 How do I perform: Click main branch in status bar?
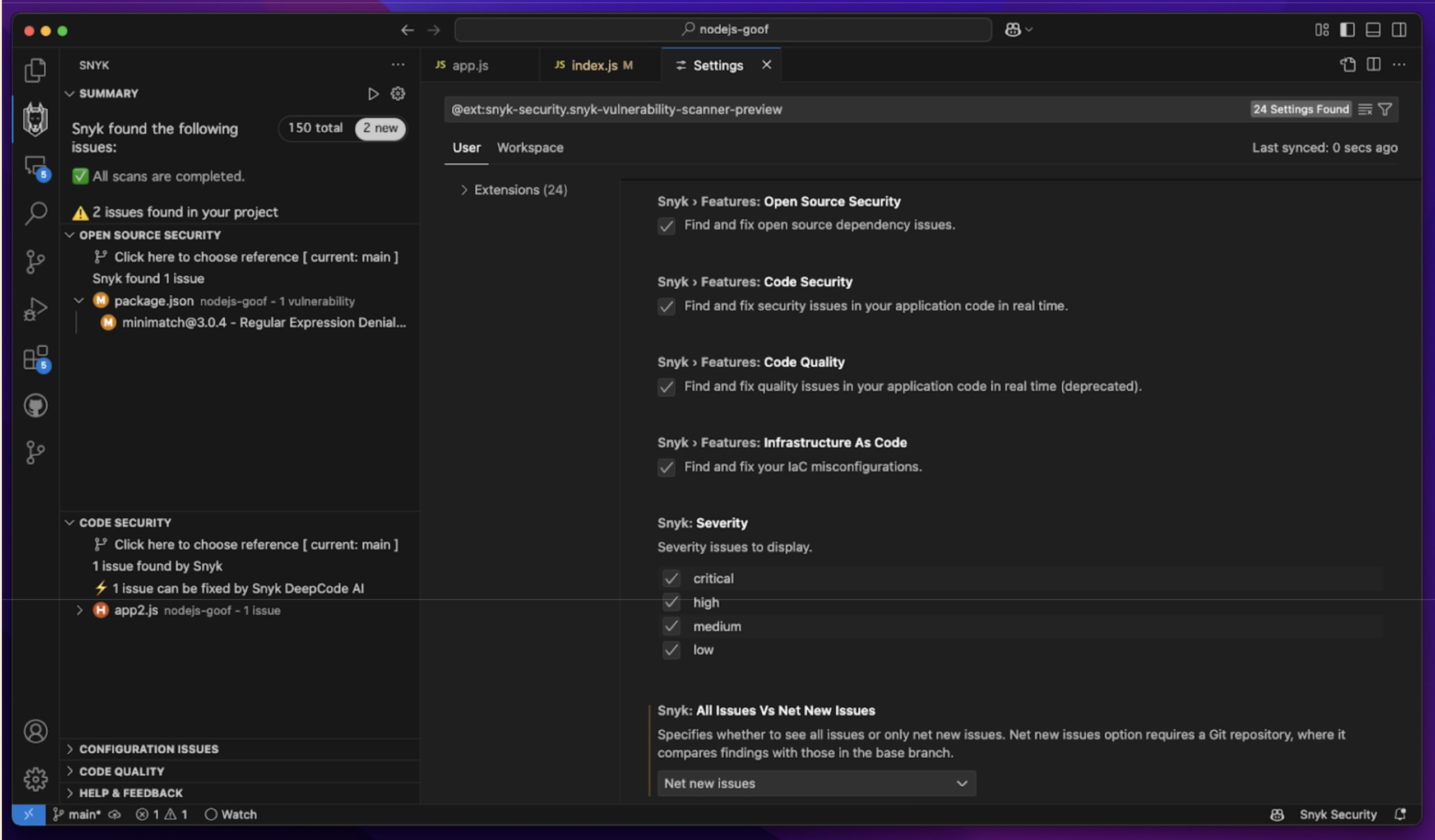[x=77, y=814]
